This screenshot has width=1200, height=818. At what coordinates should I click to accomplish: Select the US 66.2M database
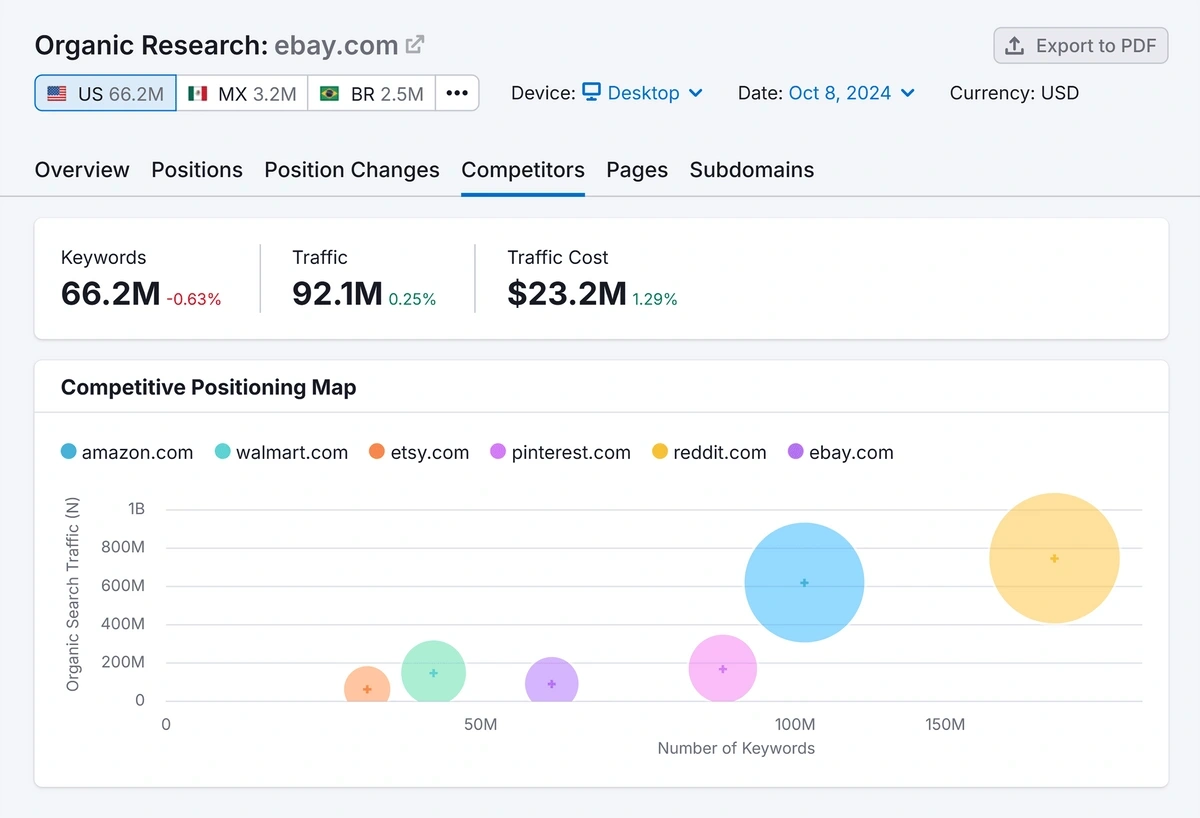[x=106, y=93]
